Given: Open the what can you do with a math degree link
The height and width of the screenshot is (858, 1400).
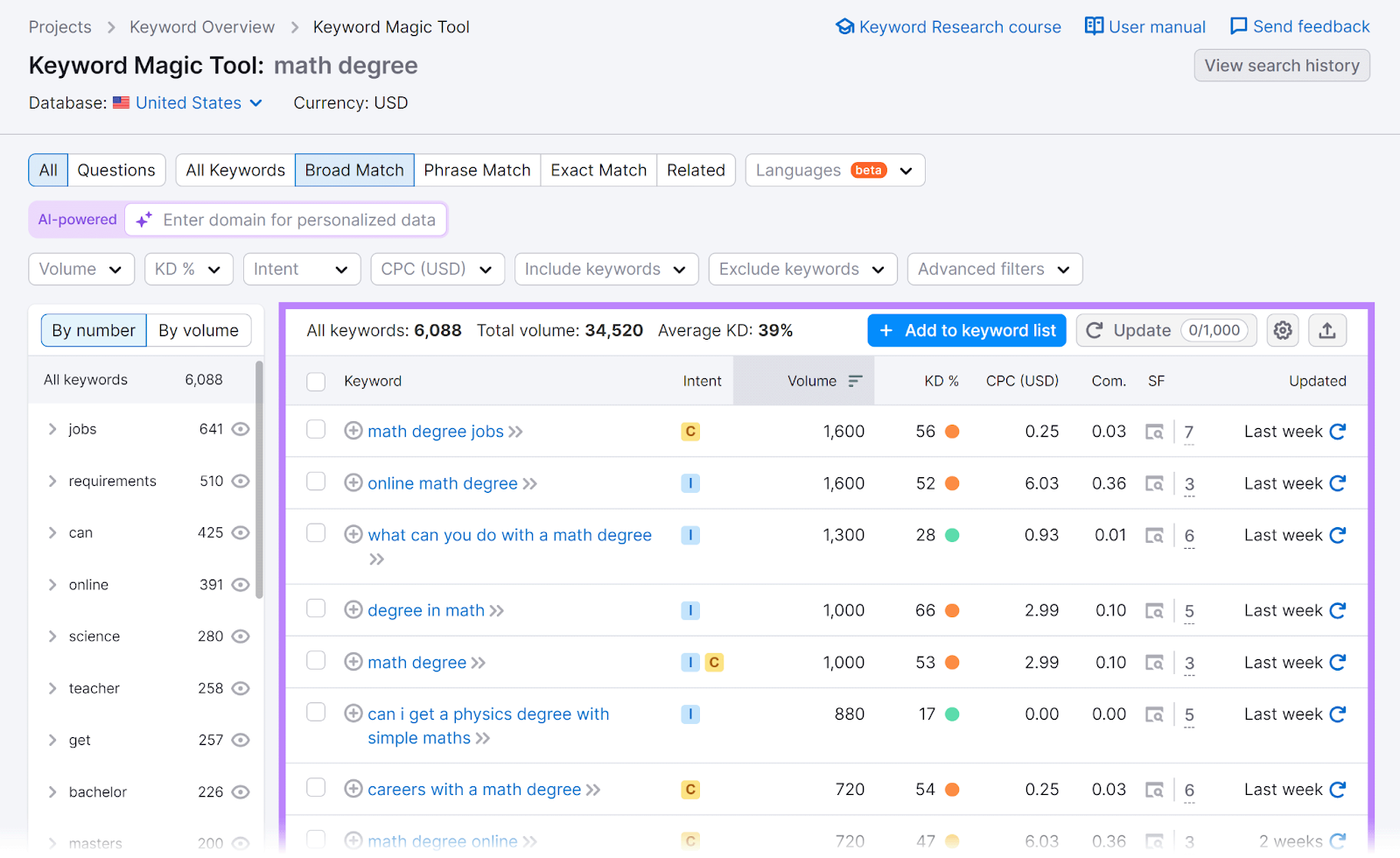Looking at the screenshot, I should tap(508, 535).
